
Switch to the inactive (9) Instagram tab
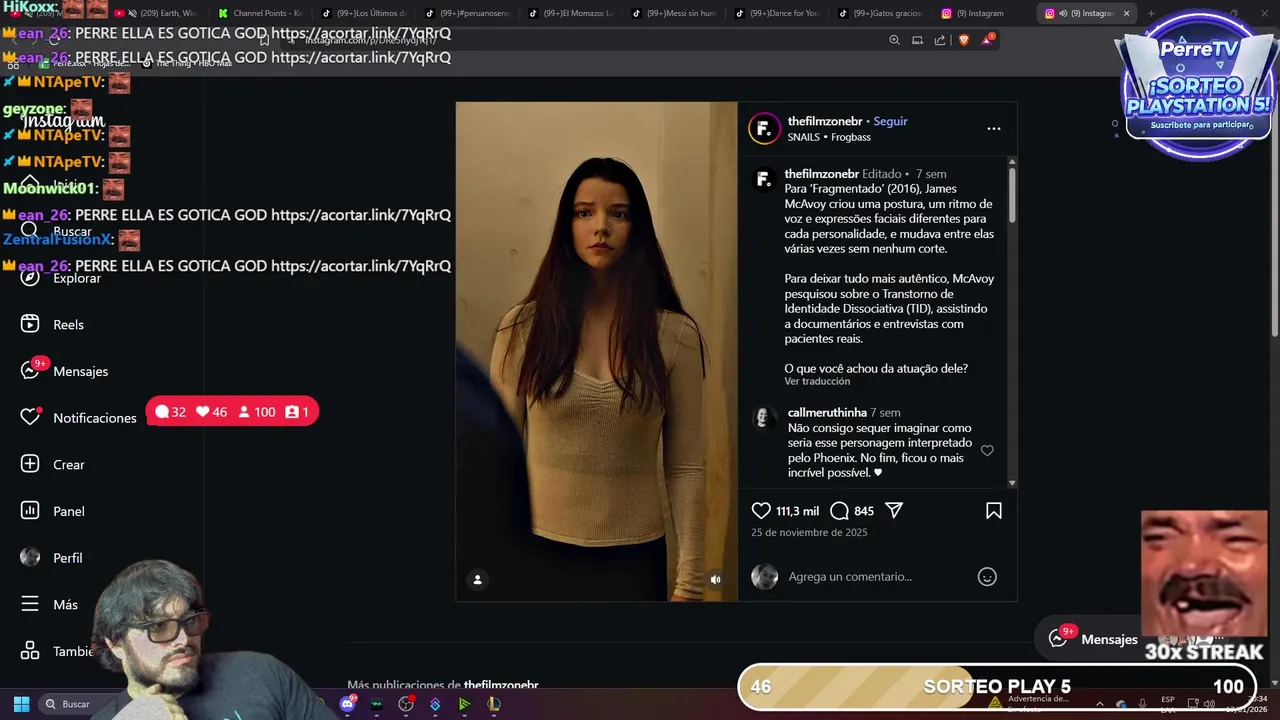pyautogui.click(x=983, y=13)
